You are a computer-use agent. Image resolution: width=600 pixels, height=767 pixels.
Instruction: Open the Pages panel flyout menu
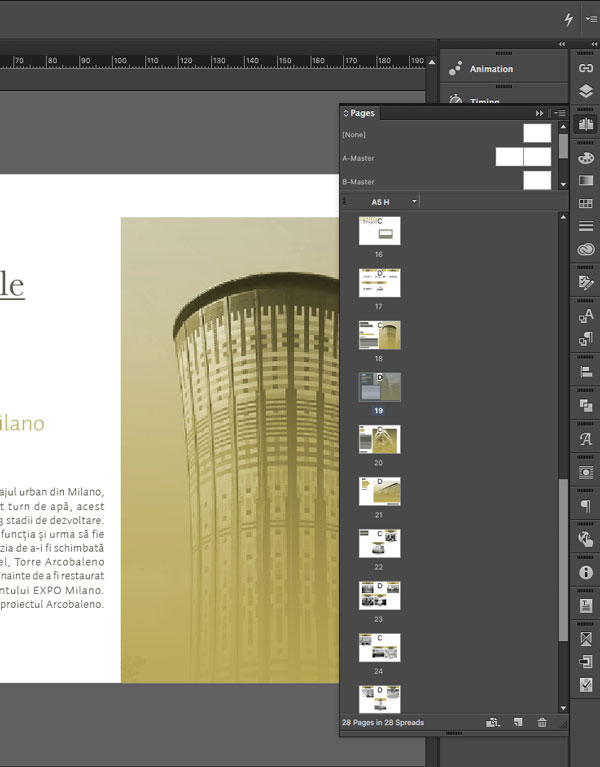pos(560,114)
